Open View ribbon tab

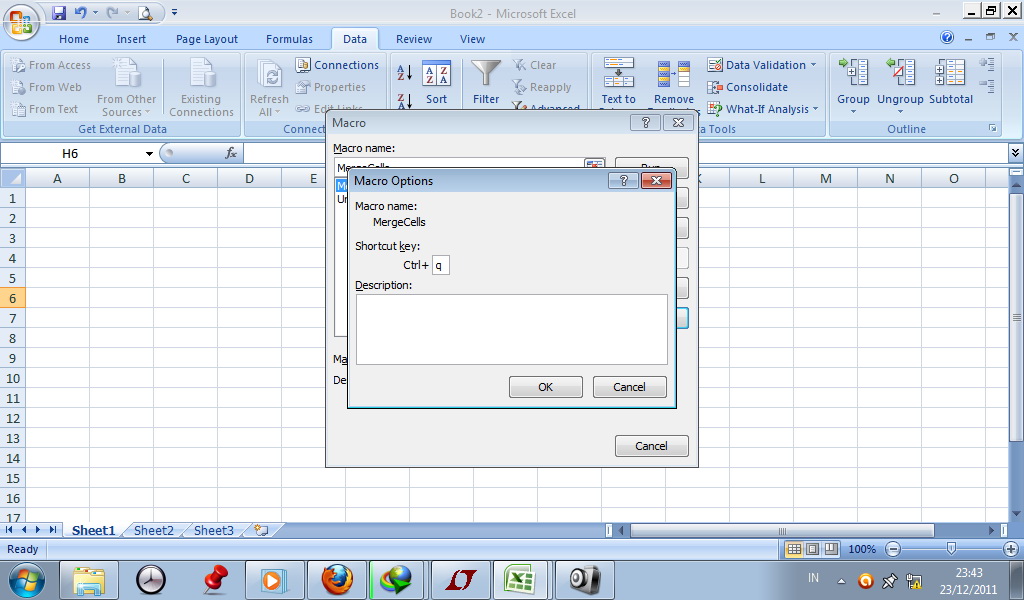472,39
